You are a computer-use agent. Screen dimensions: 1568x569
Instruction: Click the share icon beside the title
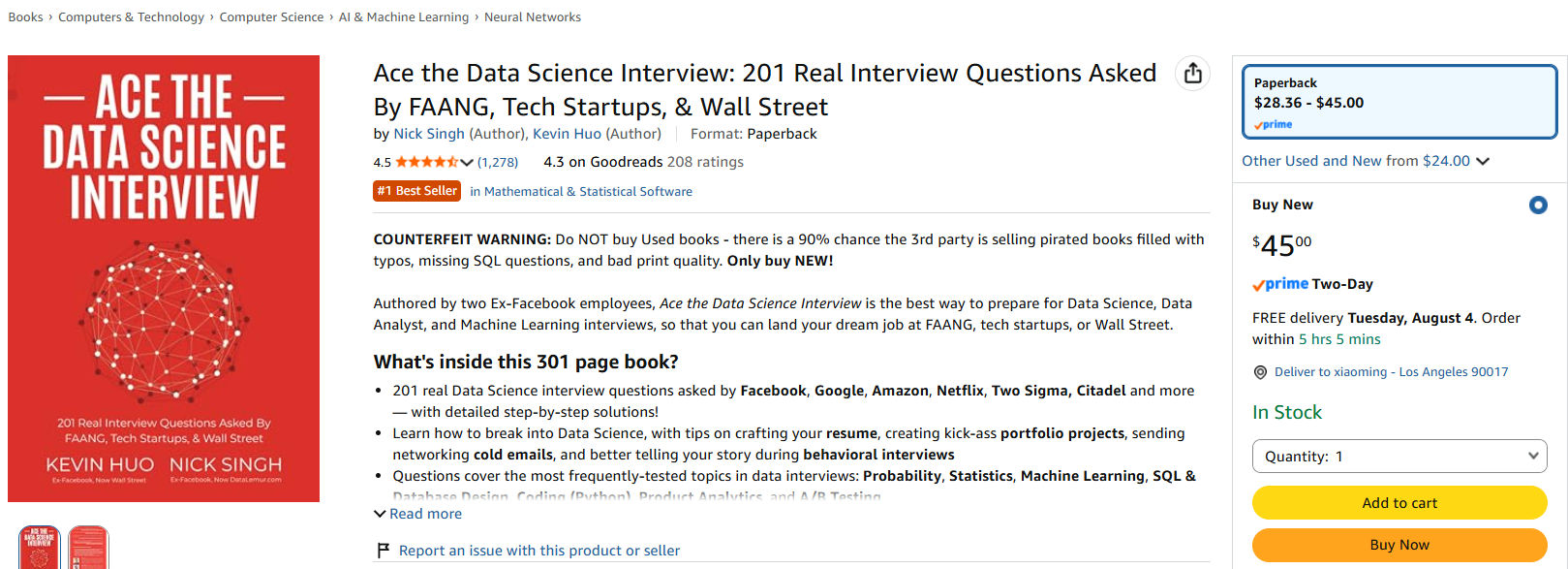pos(1192,73)
